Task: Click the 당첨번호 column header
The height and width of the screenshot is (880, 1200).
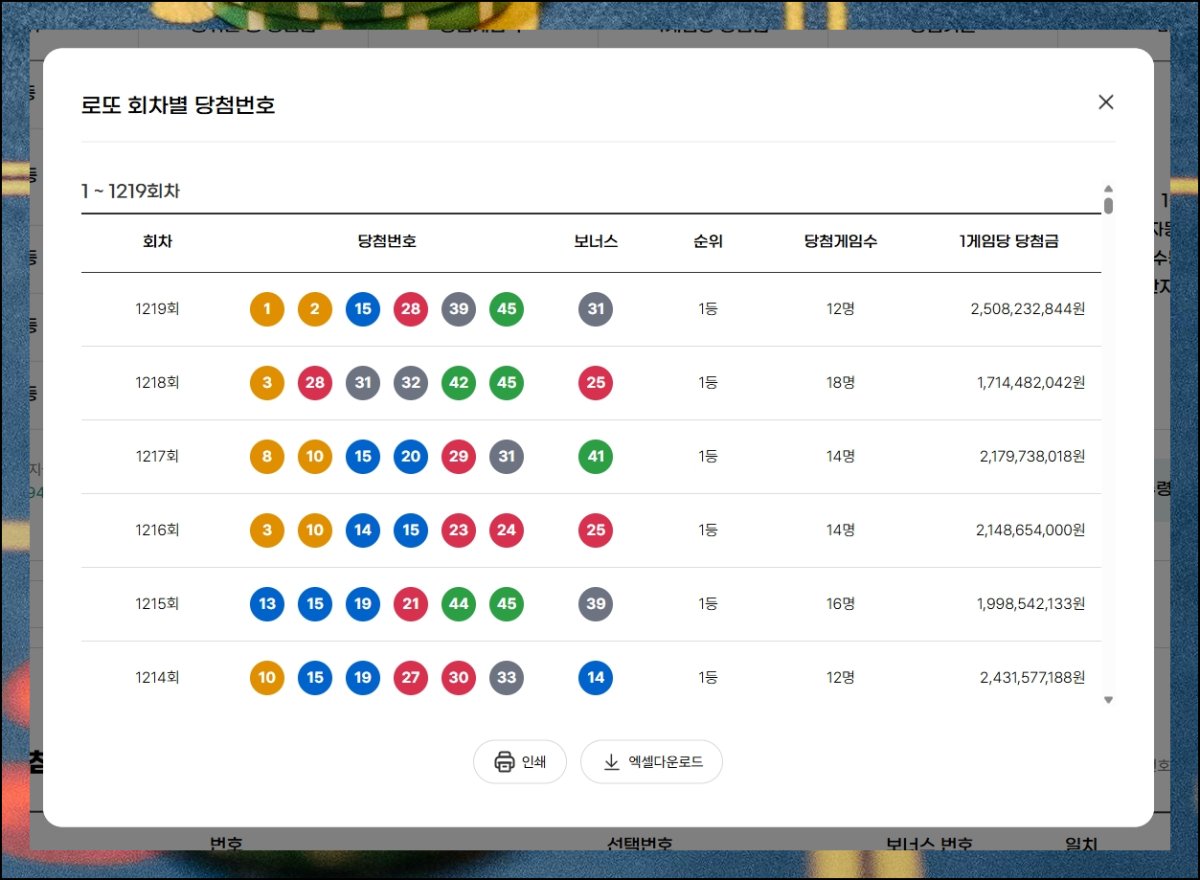Action: [387, 242]
